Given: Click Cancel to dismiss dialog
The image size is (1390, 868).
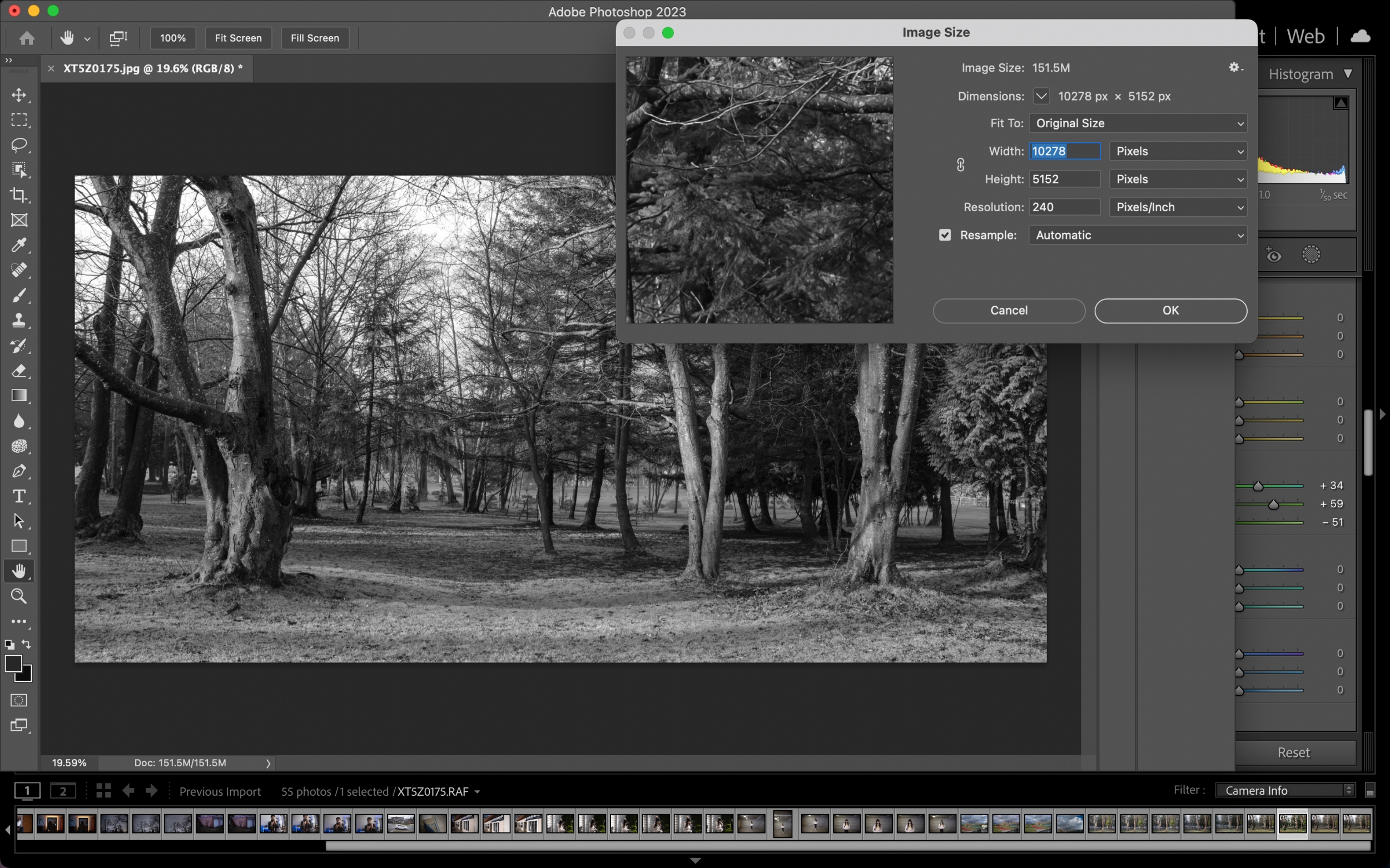Looking at the screenshot, I should coord(1009,309).
